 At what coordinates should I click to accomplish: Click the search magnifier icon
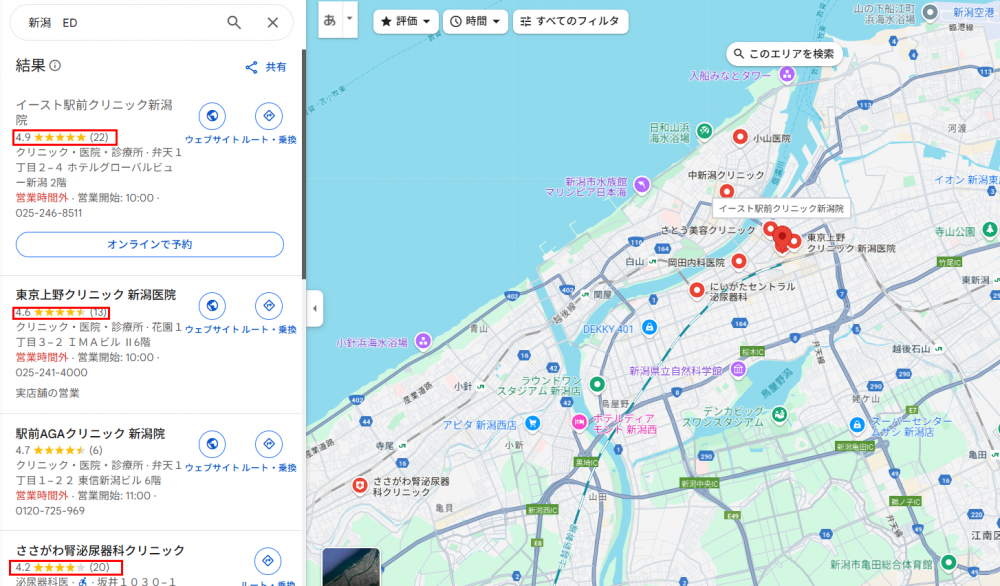(x=234, y=22)
